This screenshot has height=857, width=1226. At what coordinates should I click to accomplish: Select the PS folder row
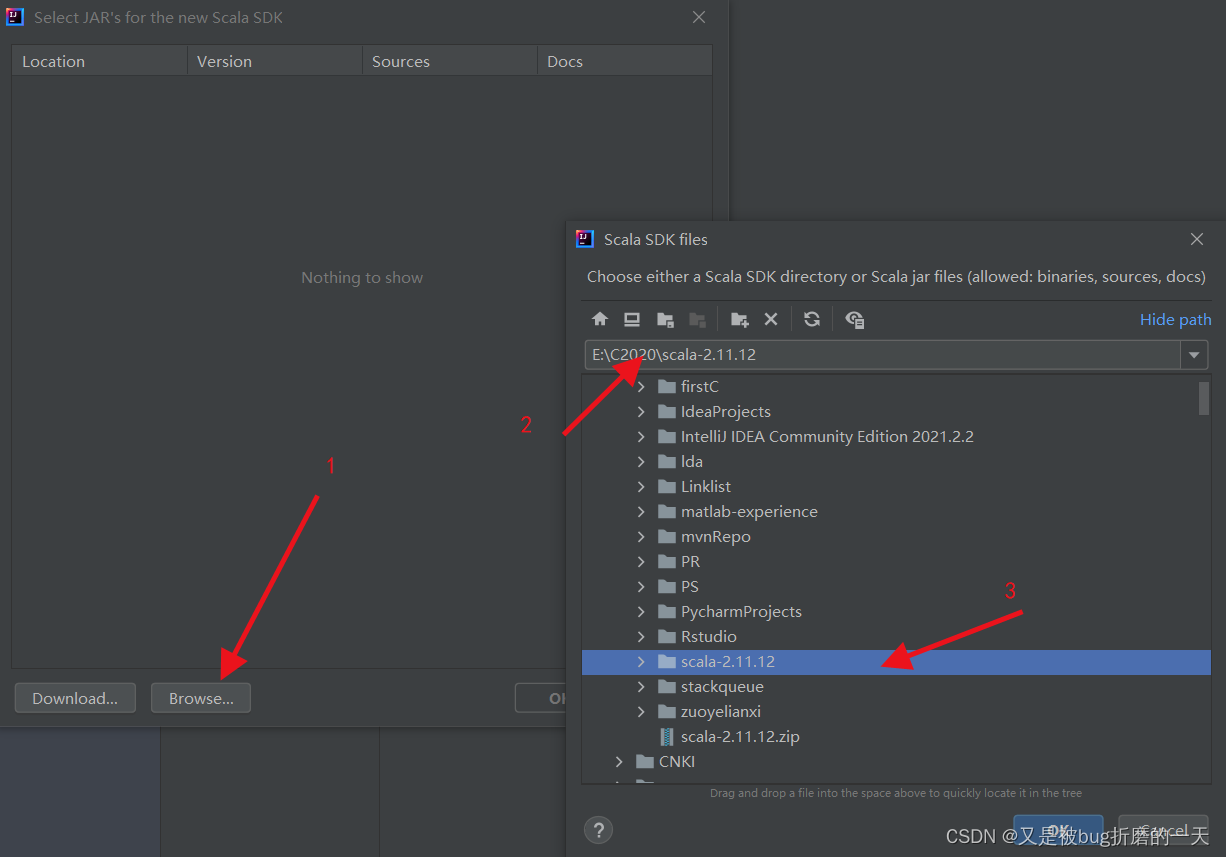[x=896, y=587]
